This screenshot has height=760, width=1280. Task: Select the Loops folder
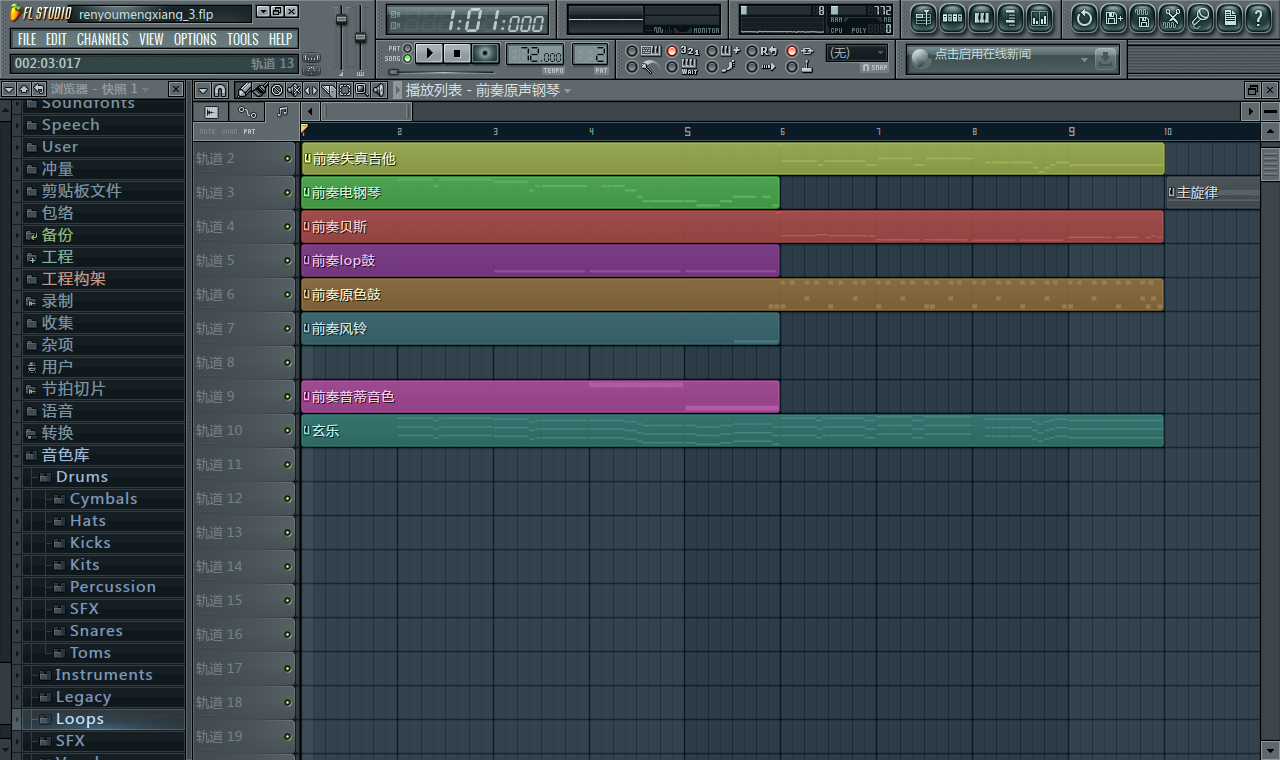tap(80, 719)
